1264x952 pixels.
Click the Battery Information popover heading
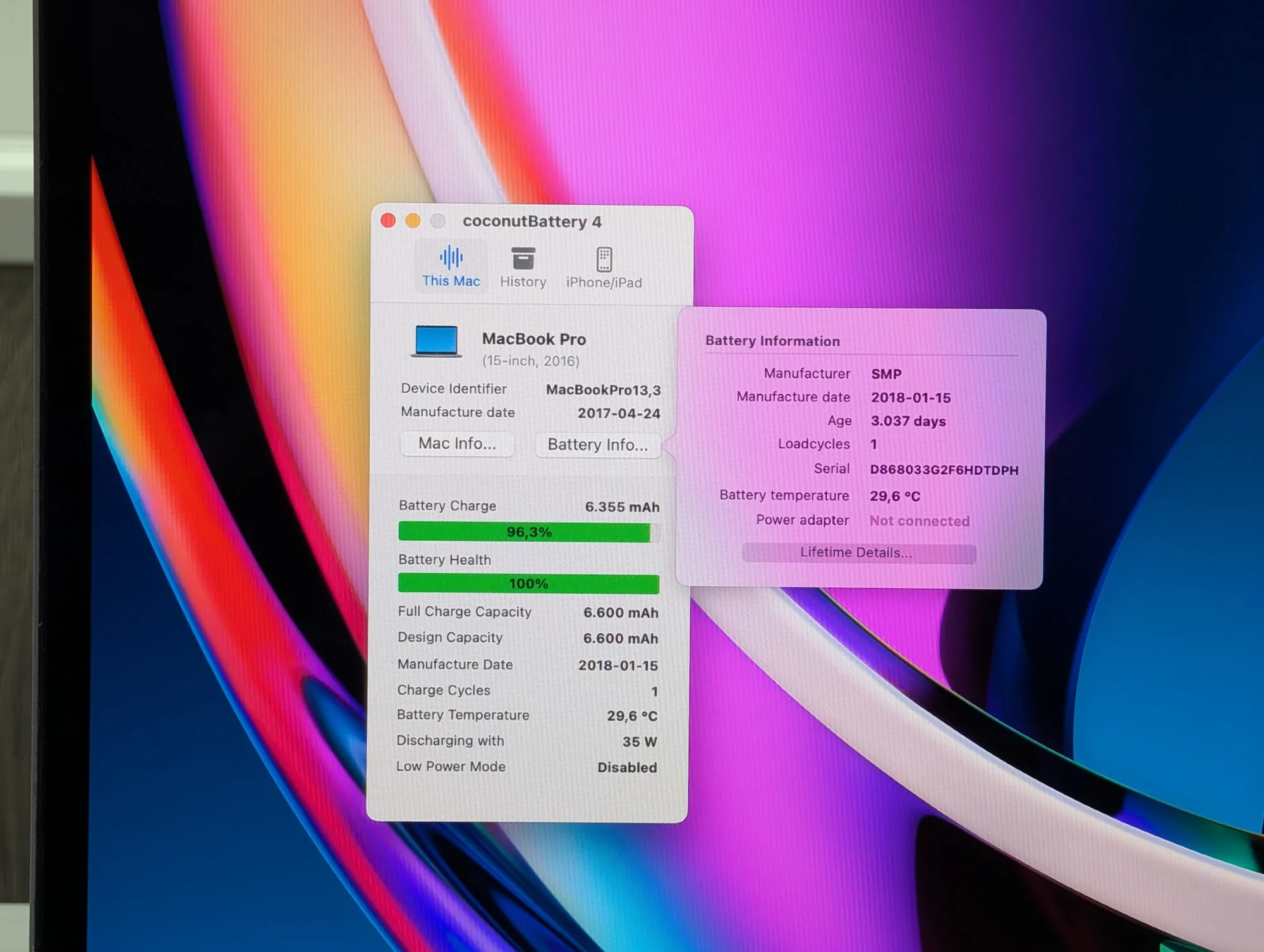773,341
